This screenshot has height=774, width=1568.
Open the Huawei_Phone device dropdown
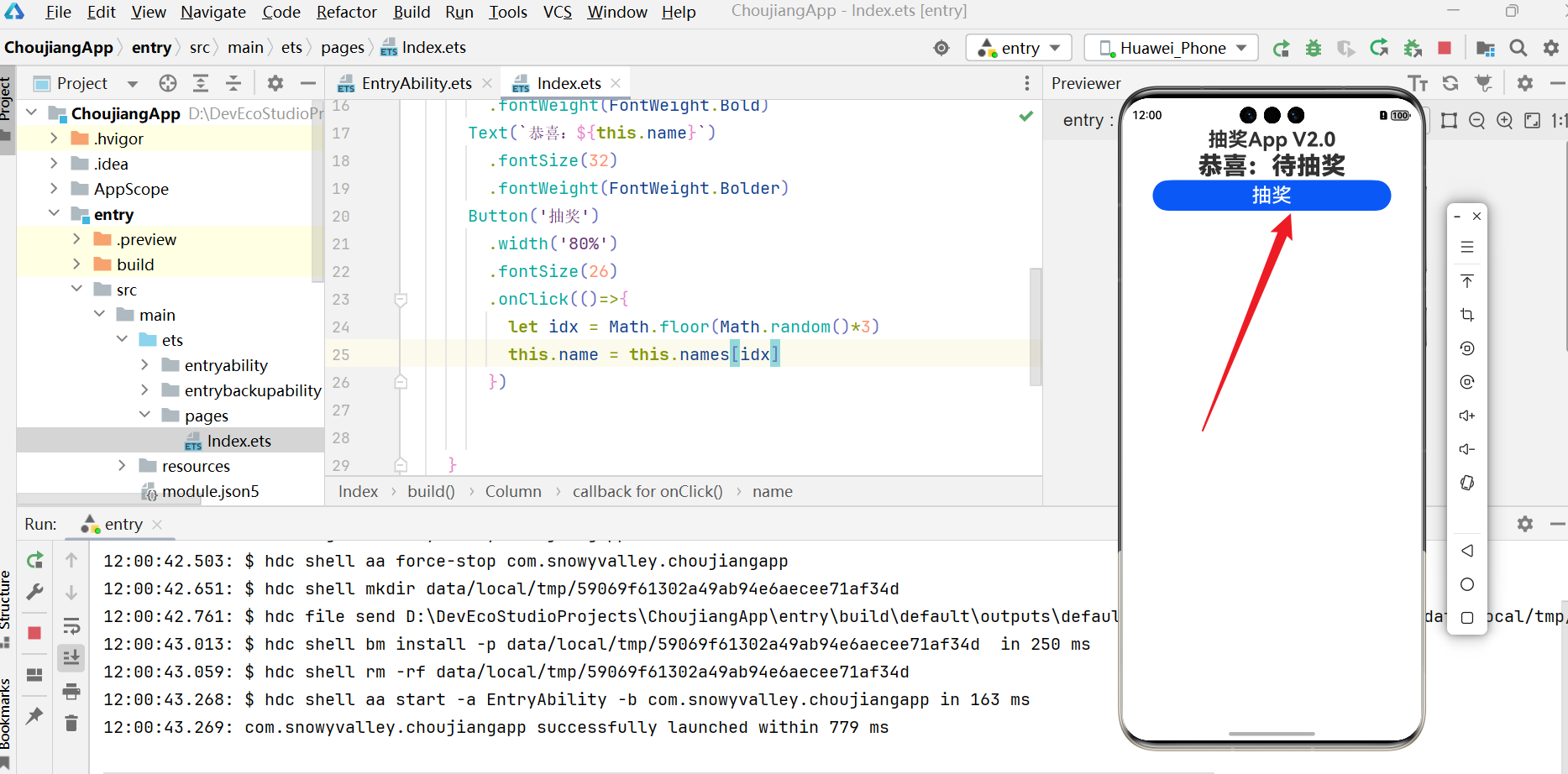1172,48
